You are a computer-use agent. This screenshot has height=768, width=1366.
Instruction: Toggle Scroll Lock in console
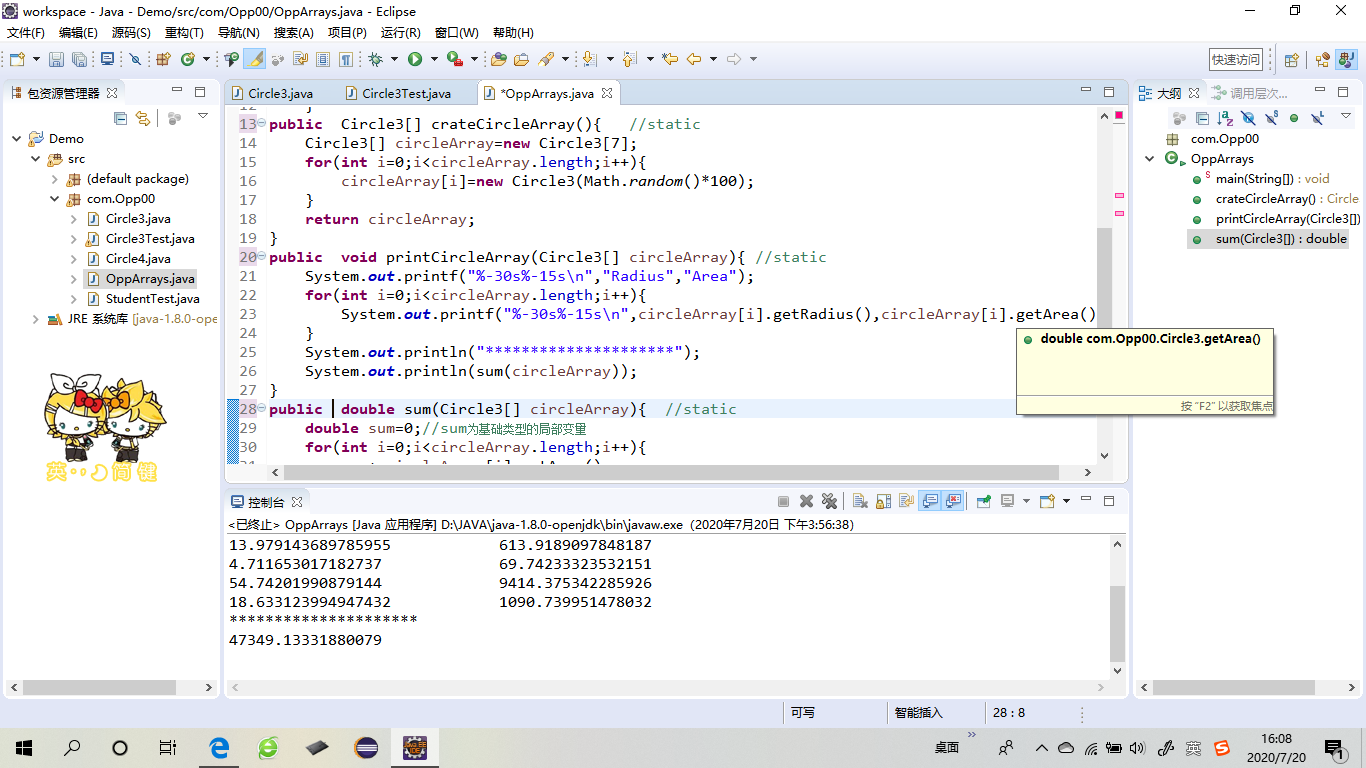884,501
